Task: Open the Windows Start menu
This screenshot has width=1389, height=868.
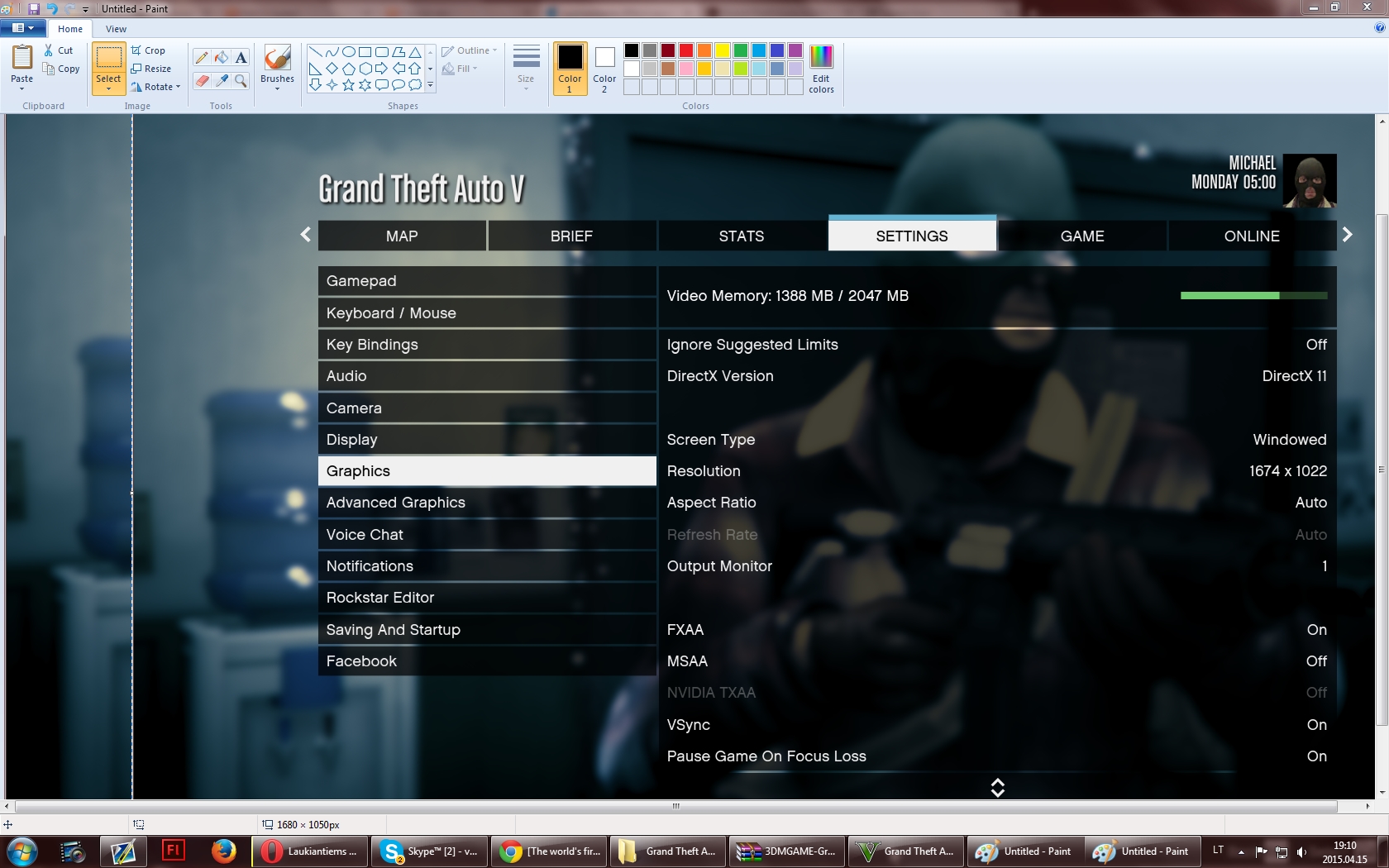Action: (x=21, y=851)
